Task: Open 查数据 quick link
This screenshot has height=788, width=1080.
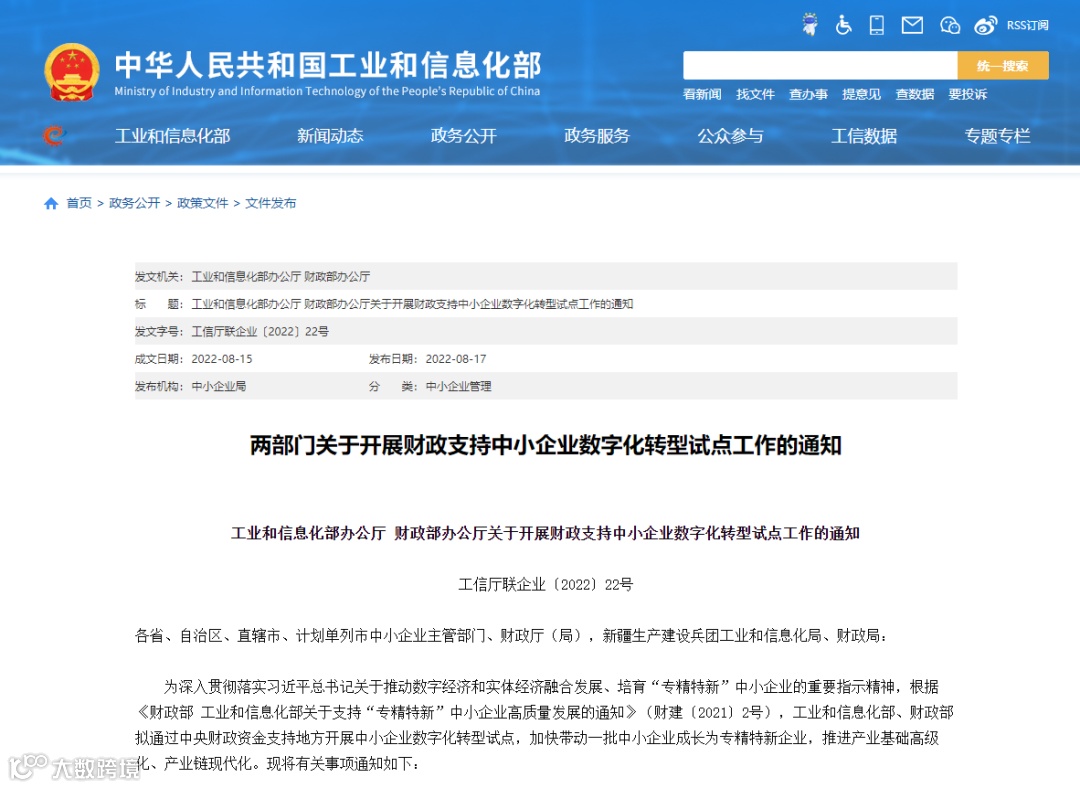Action: click(x=915, y=94)
